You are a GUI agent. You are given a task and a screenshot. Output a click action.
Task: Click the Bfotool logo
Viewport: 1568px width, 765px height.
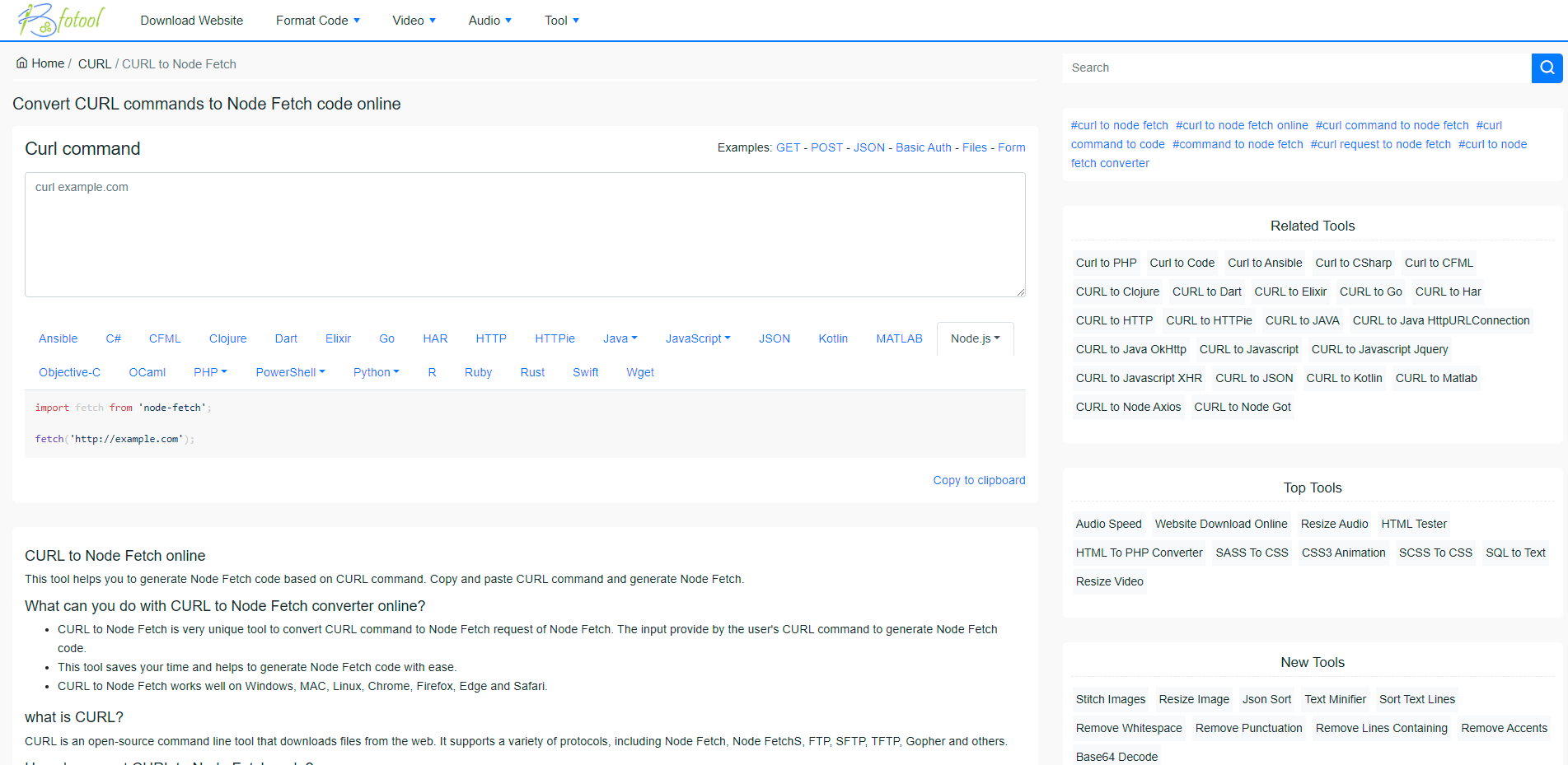click(x=62, y=20)
